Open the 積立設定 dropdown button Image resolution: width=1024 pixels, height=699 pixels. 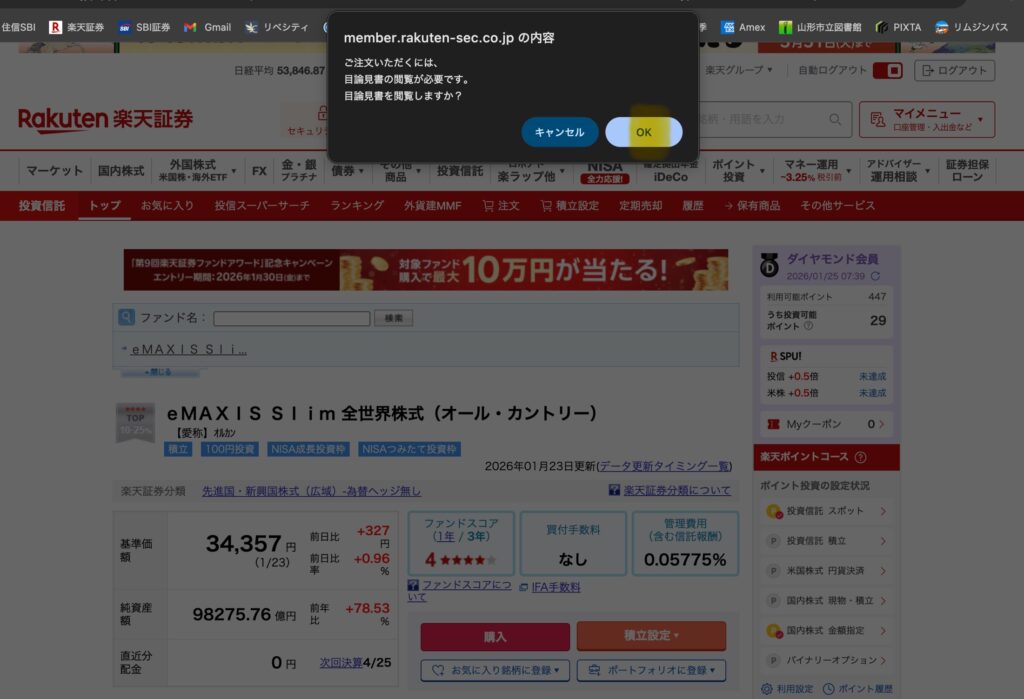[651, 636]
